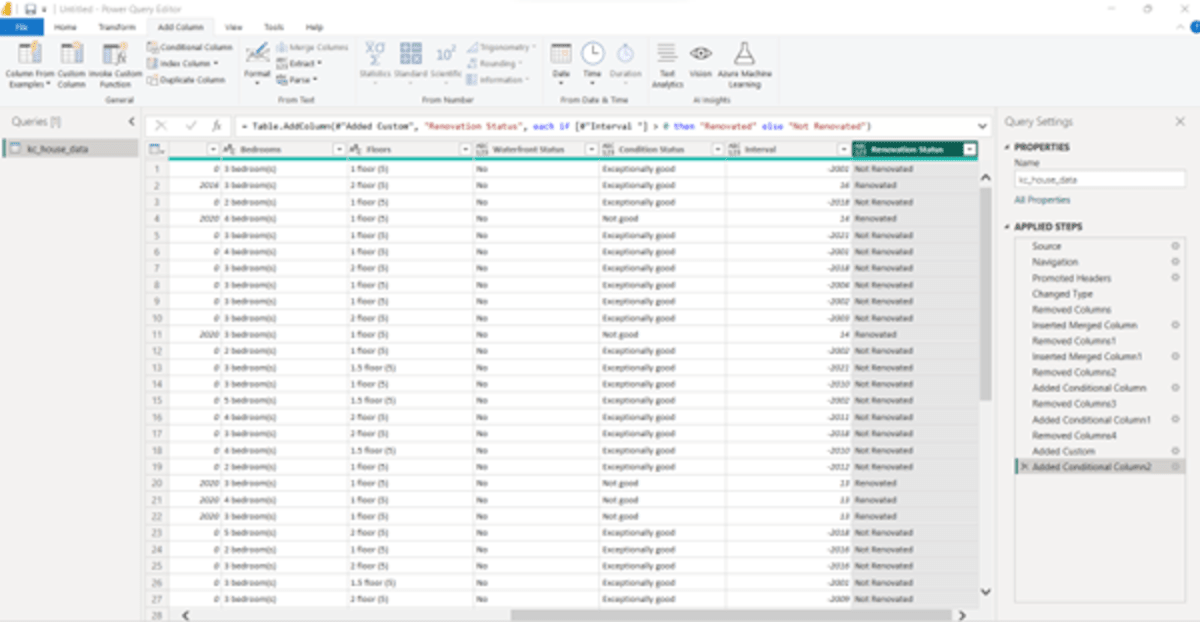Close the Query Settings pane
The width and height of the screenshot is (1200, 622).
(x=1180, y=122)
